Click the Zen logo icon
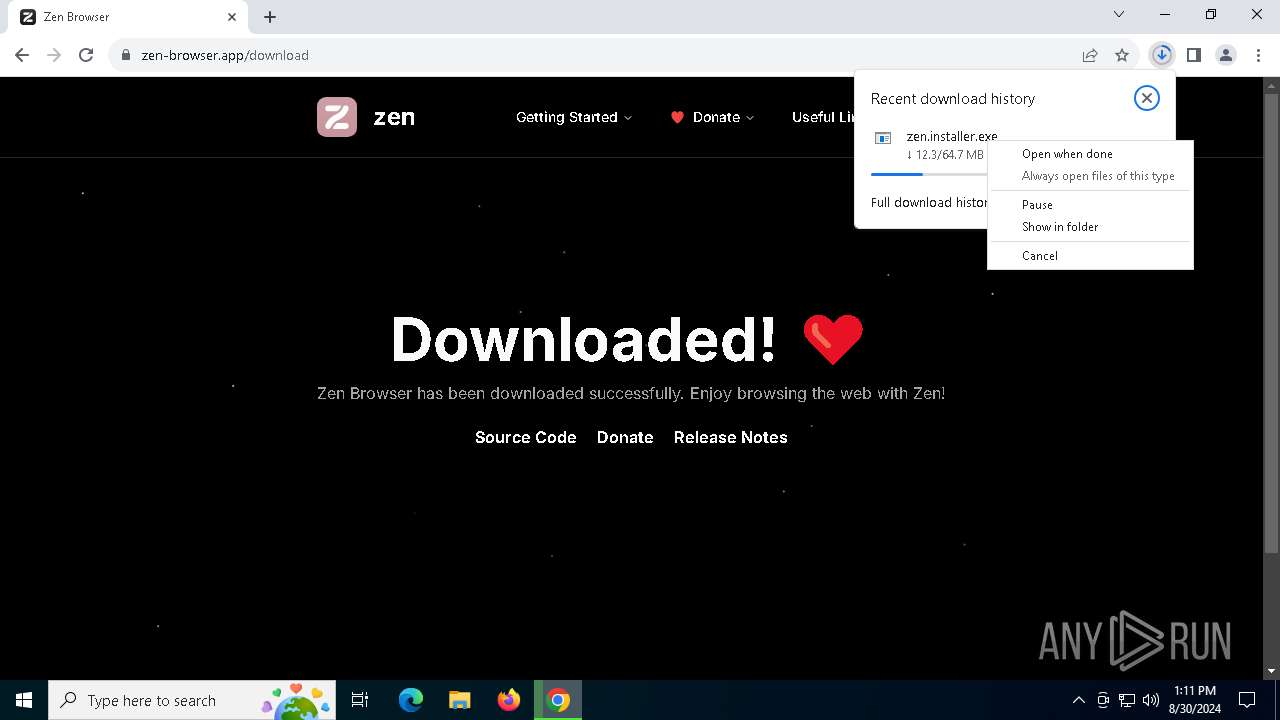1280x720 pixels. coord(337,117)
